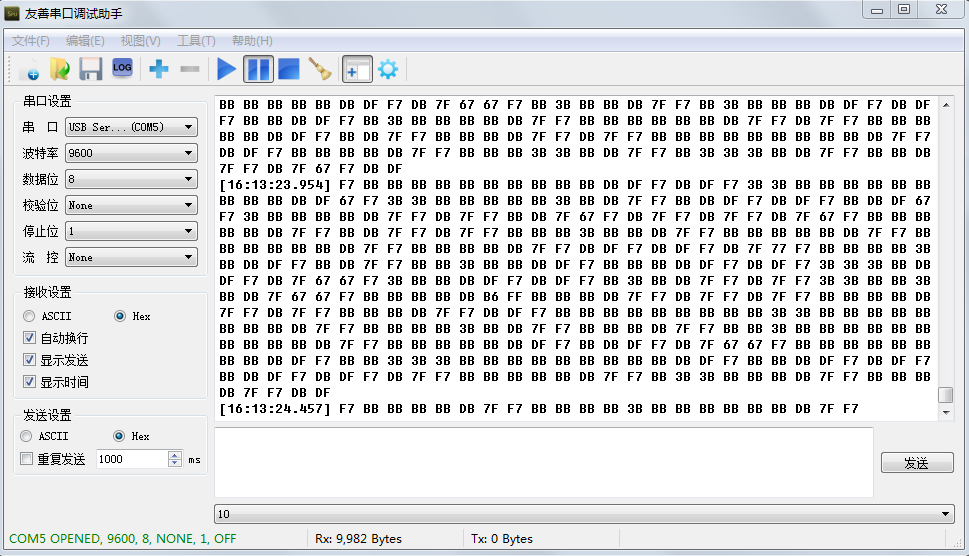The image size is (969, 556).
Task: Click the receive area scrollbar down arrow
Action: [946, 413]
